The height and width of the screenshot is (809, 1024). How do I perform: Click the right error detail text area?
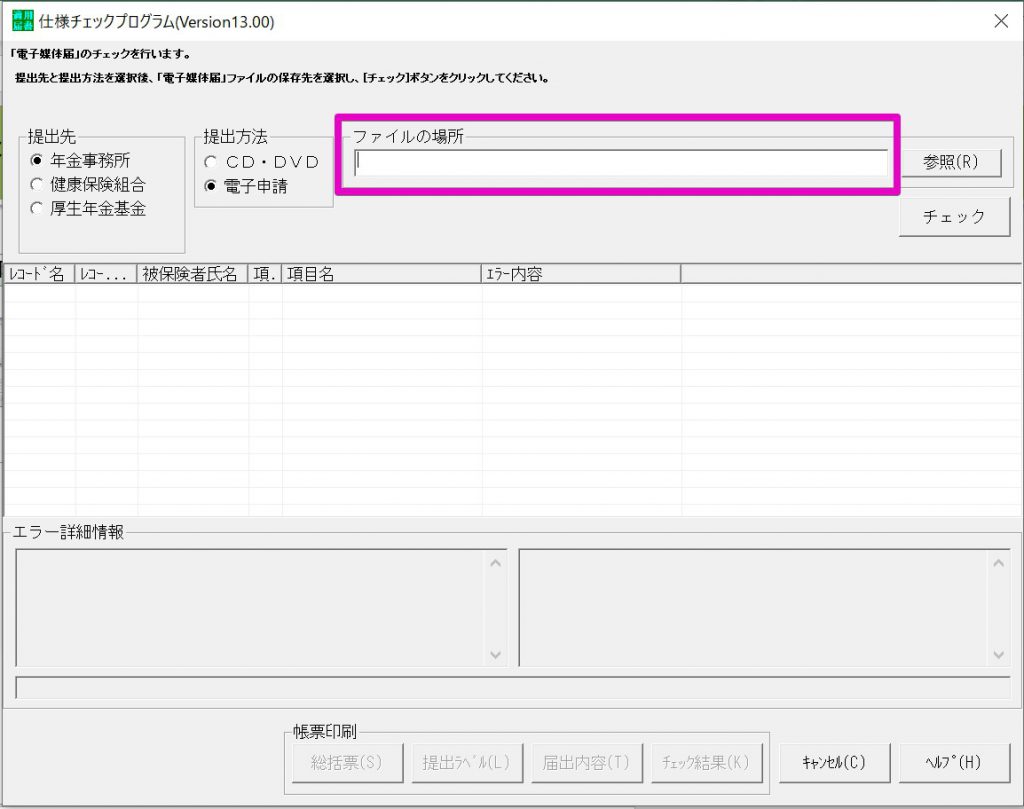coord(764,608)
